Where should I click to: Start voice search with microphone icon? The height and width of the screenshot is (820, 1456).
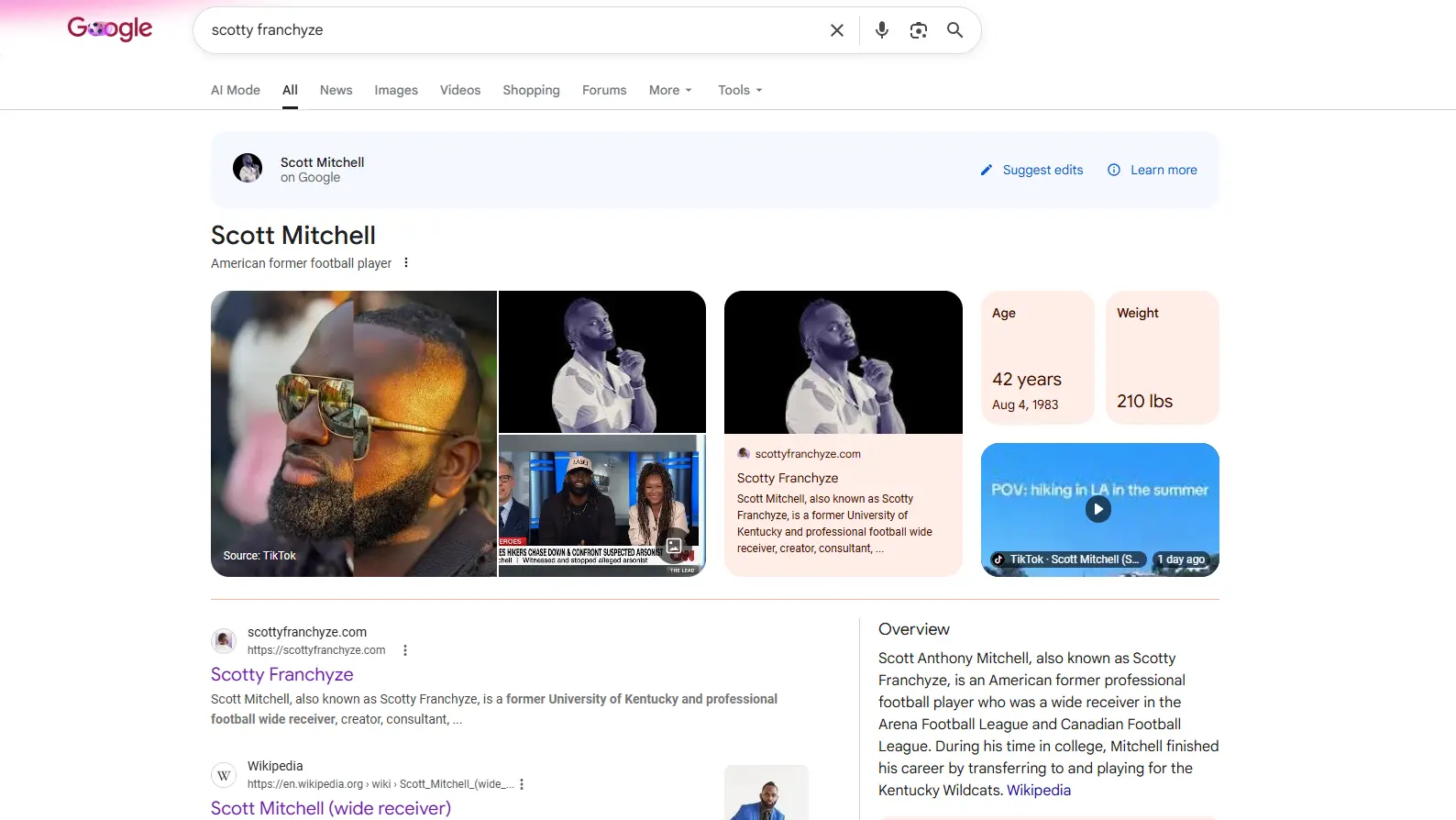click(x=882, y=30)
